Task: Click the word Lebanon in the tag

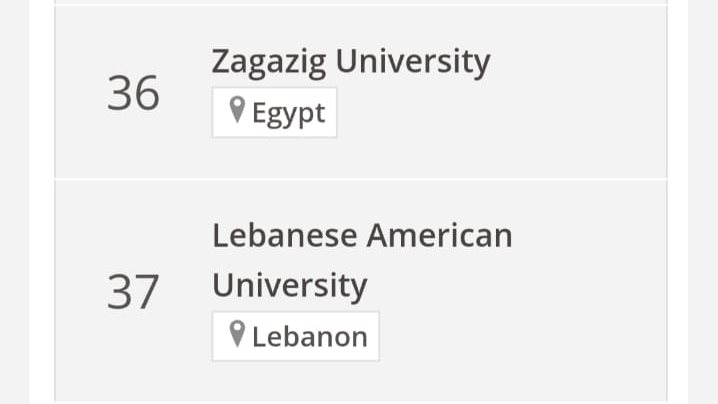Action: click(309, 337)
